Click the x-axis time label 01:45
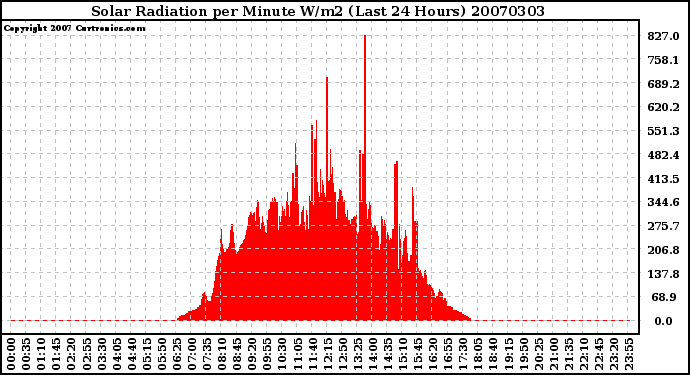This screenshot has height=375, width=690. (56, 354)
